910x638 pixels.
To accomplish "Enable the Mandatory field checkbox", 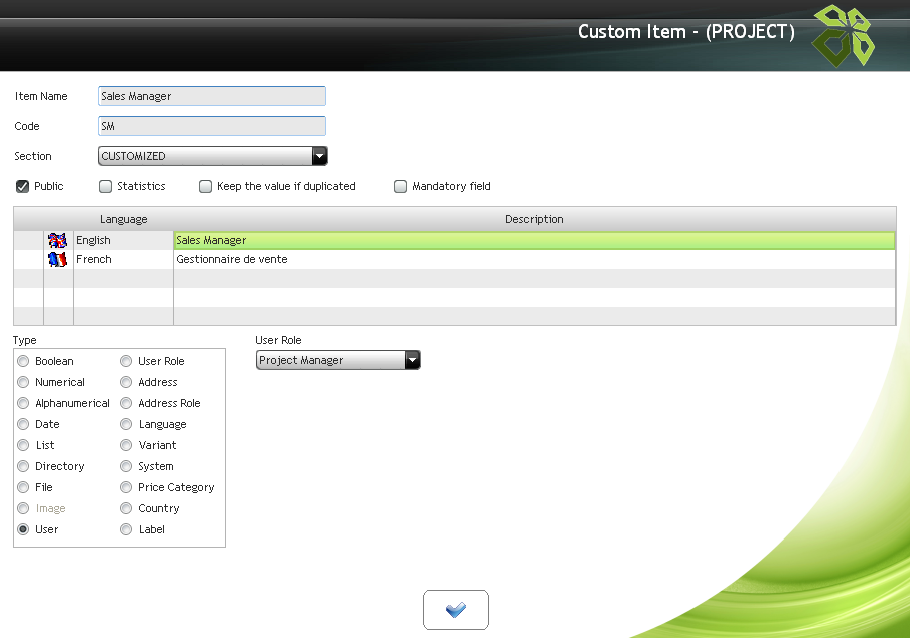I will [x=400, y=186].
